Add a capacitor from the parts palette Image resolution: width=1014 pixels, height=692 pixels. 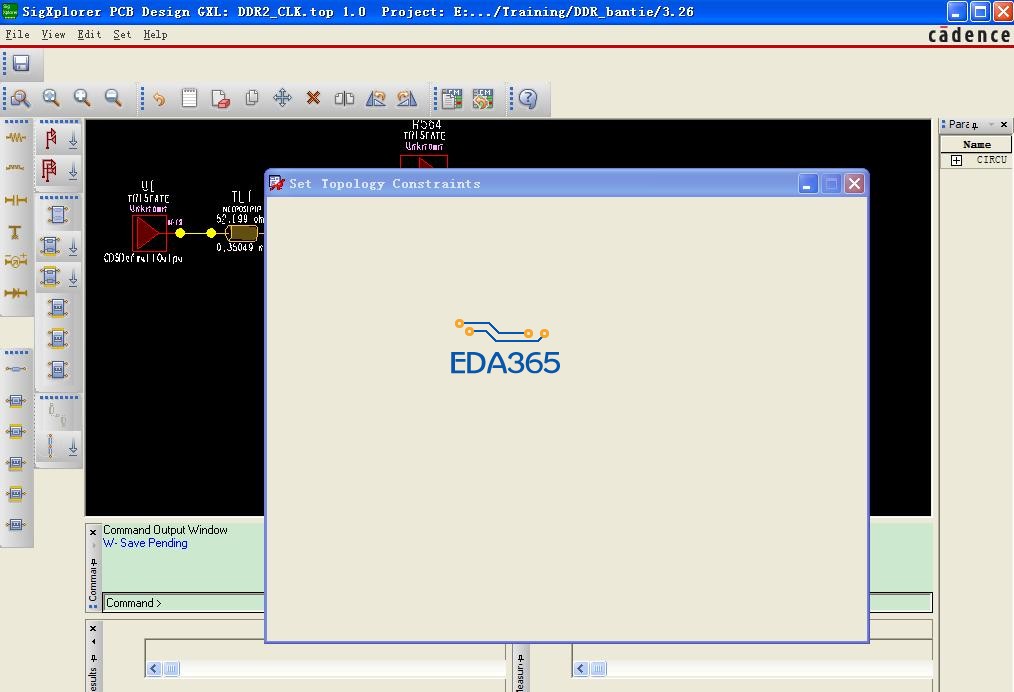(x=16, y=200)
